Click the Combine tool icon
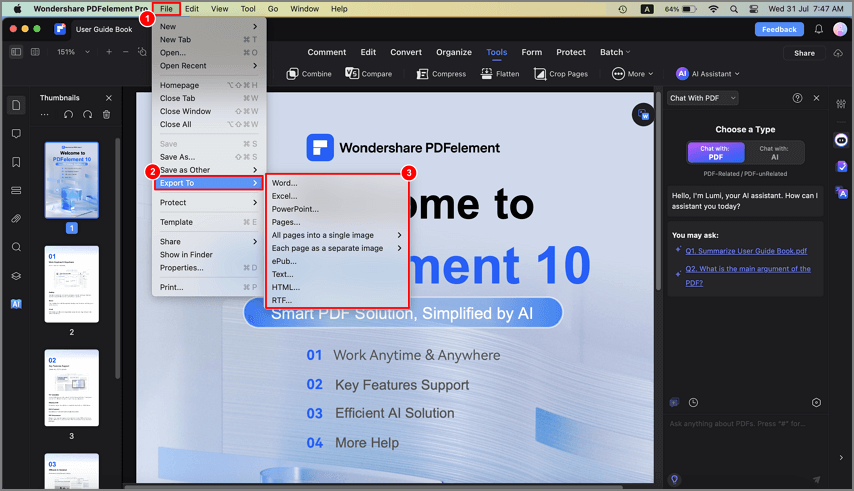This screenshot has height=491, width=854. tap(292, 73)
